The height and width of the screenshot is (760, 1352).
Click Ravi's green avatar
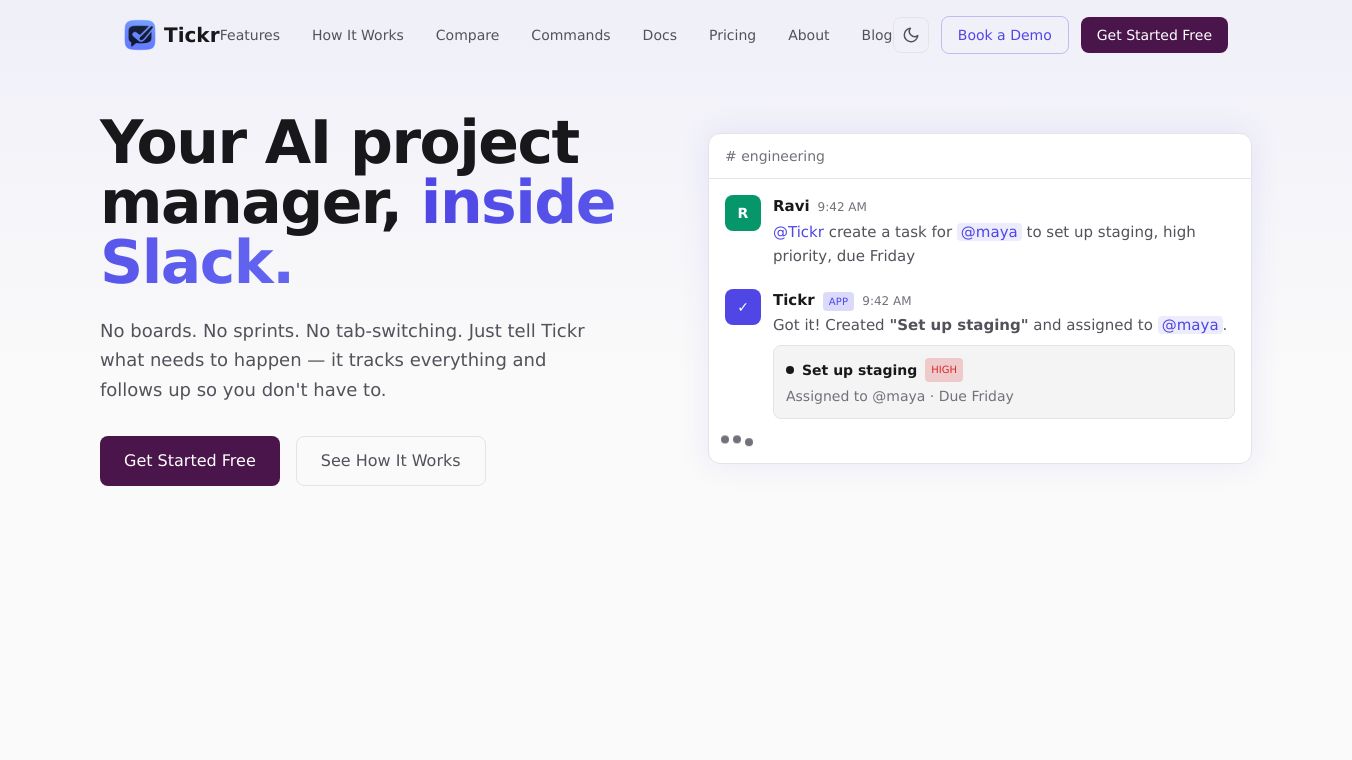743,213
